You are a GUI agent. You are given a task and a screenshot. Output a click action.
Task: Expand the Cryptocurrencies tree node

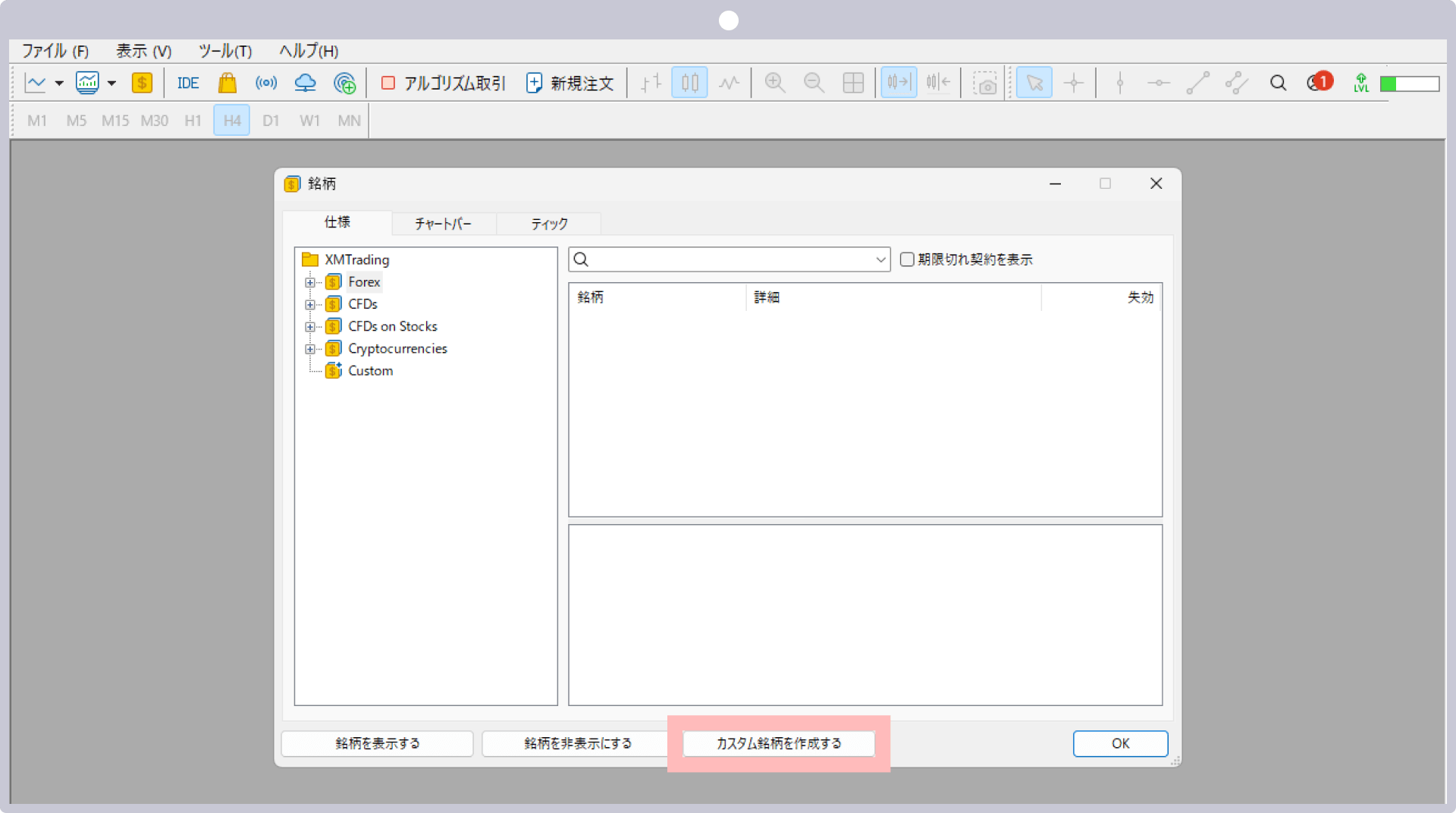310,349
